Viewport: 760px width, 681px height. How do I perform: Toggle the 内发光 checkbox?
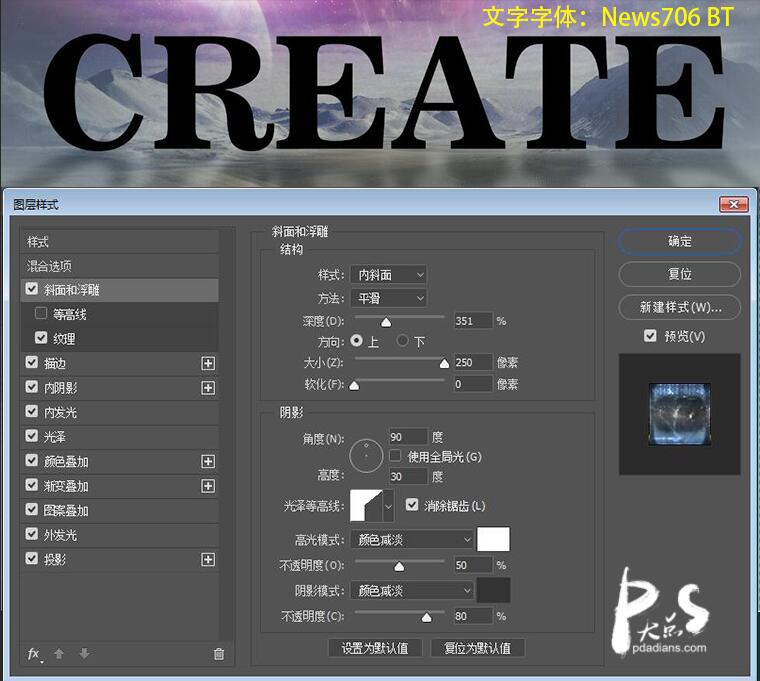[32, 412]
